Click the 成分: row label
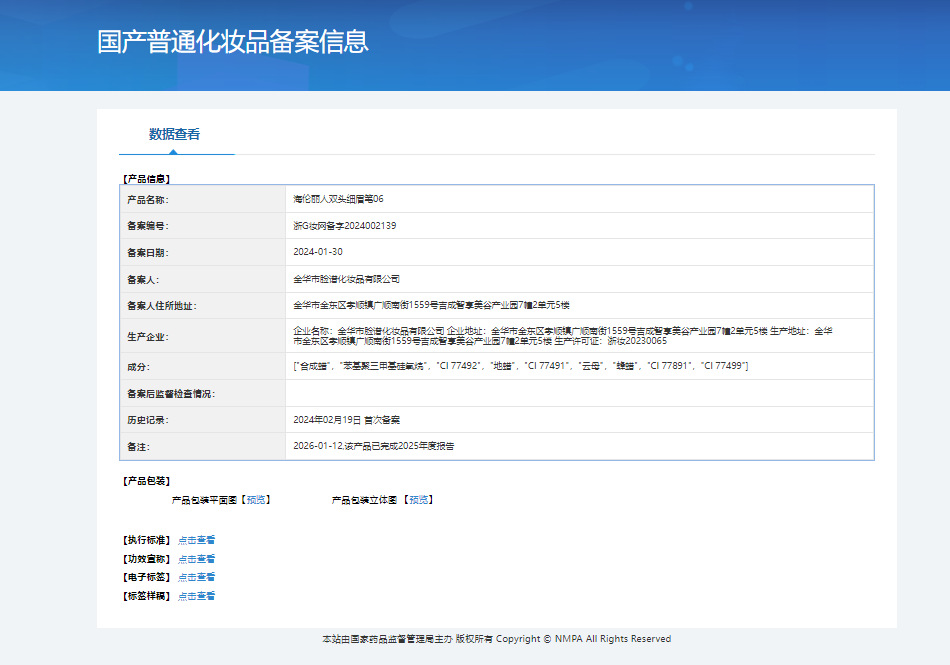 coord(138,367)
